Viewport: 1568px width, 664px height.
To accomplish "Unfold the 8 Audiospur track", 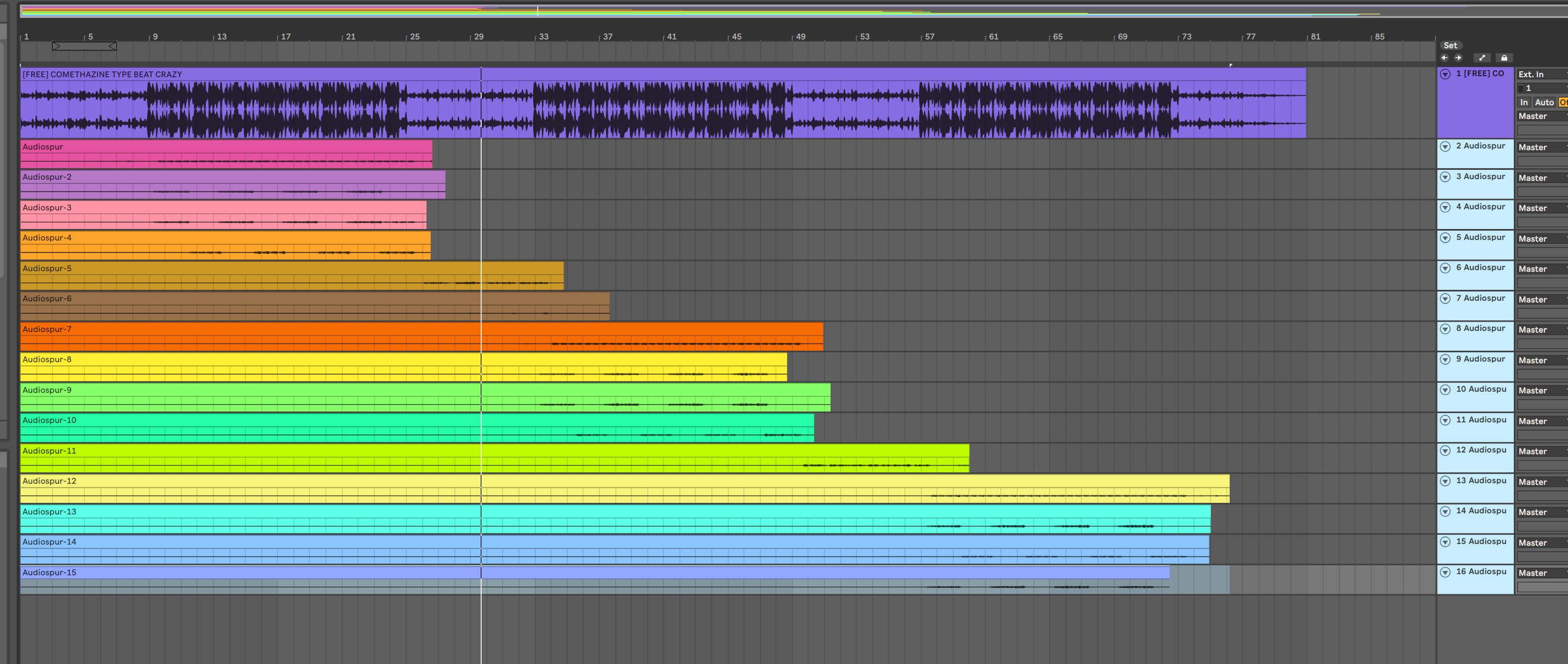I will click(x=1445, y=329).
